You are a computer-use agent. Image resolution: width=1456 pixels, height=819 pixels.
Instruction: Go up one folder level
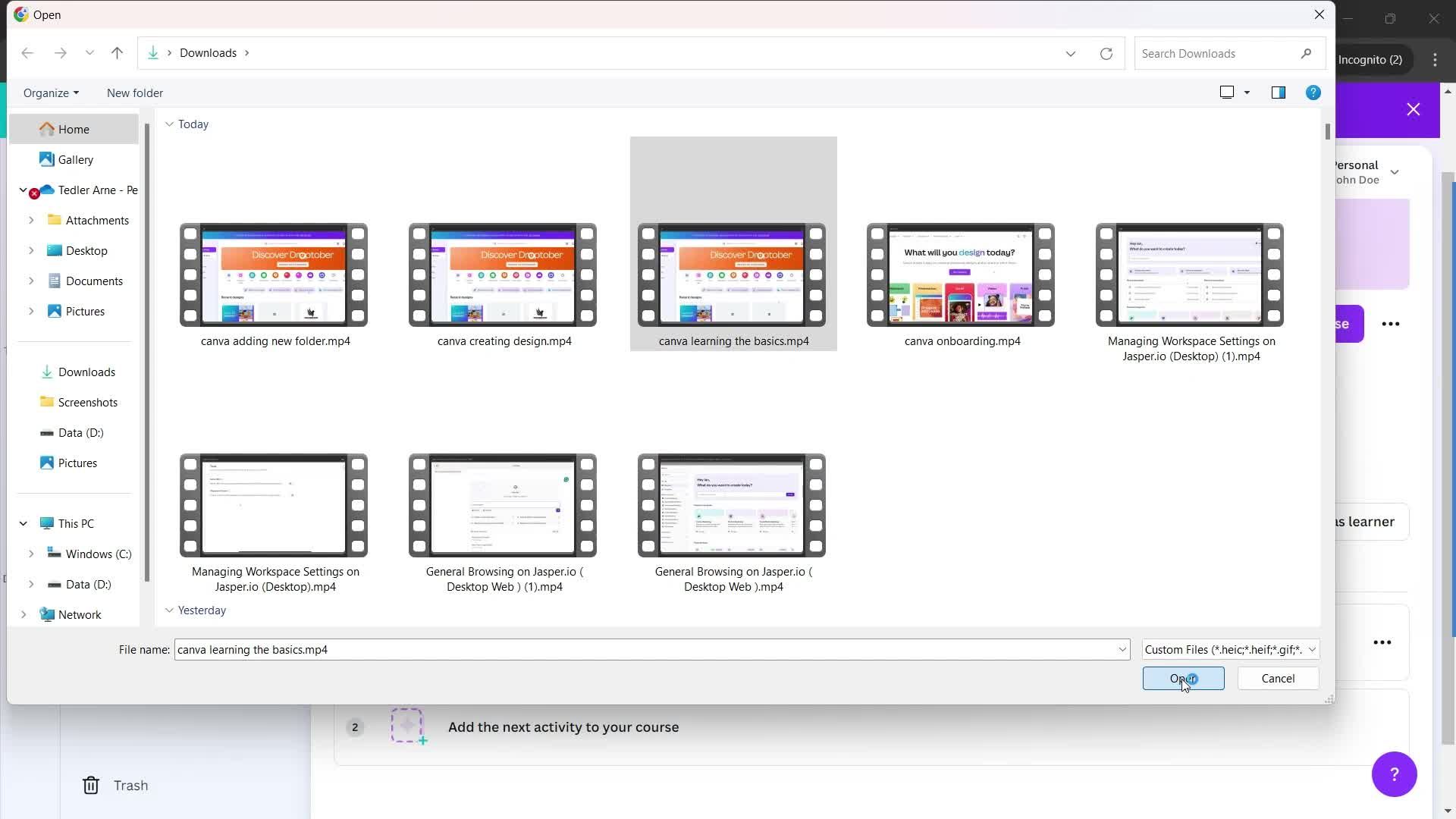pyautogui.click(x=117, y=53)
